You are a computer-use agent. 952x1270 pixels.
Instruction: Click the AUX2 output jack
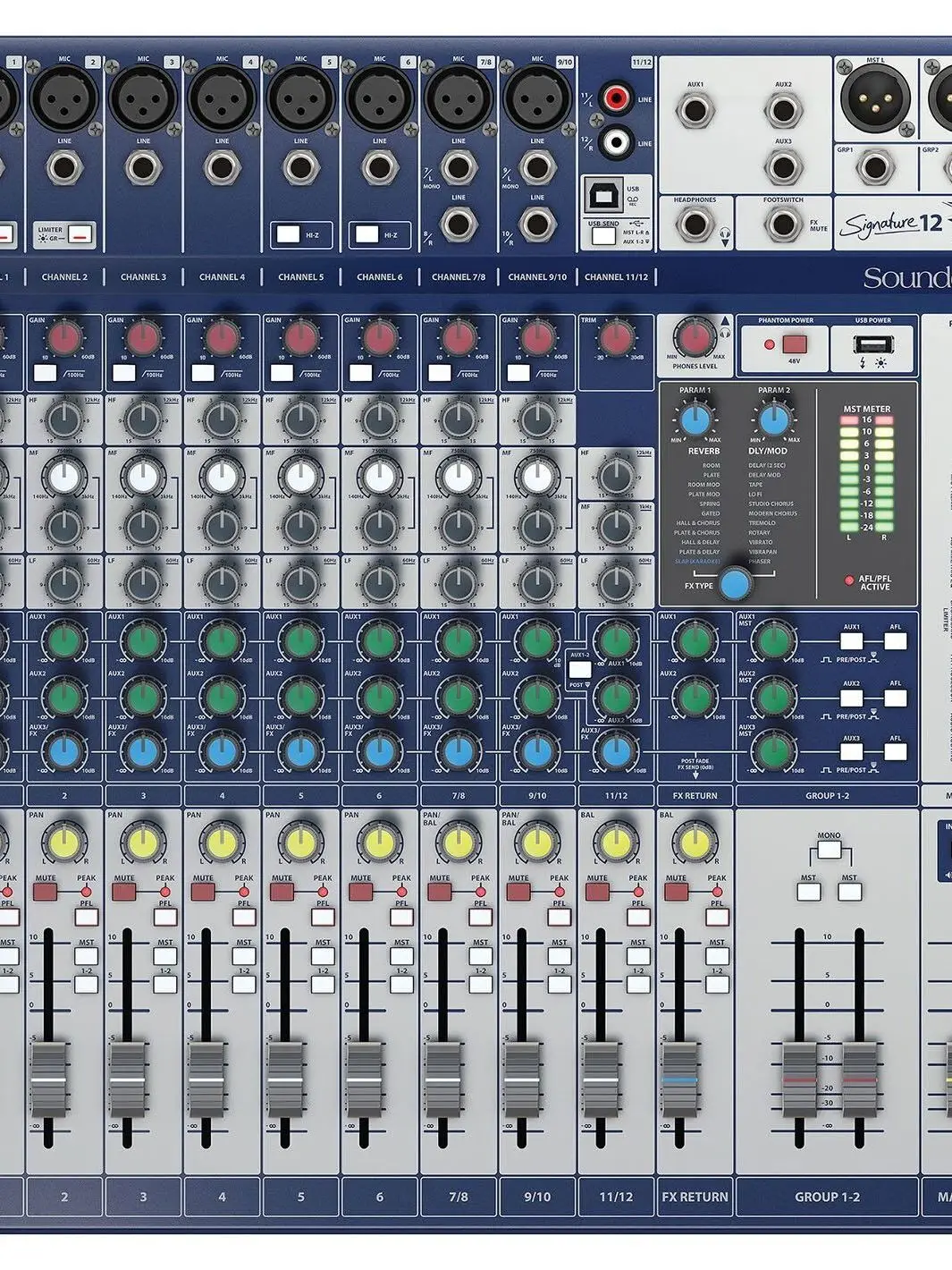tap(783, 112)
